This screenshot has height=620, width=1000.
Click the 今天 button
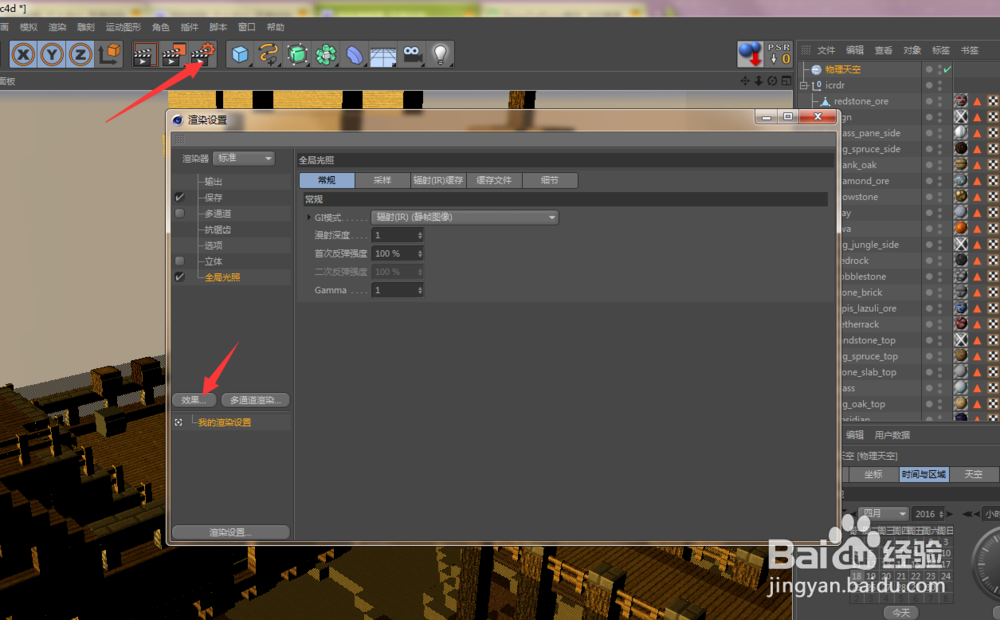pyautogui.click(x=901, y=612)
